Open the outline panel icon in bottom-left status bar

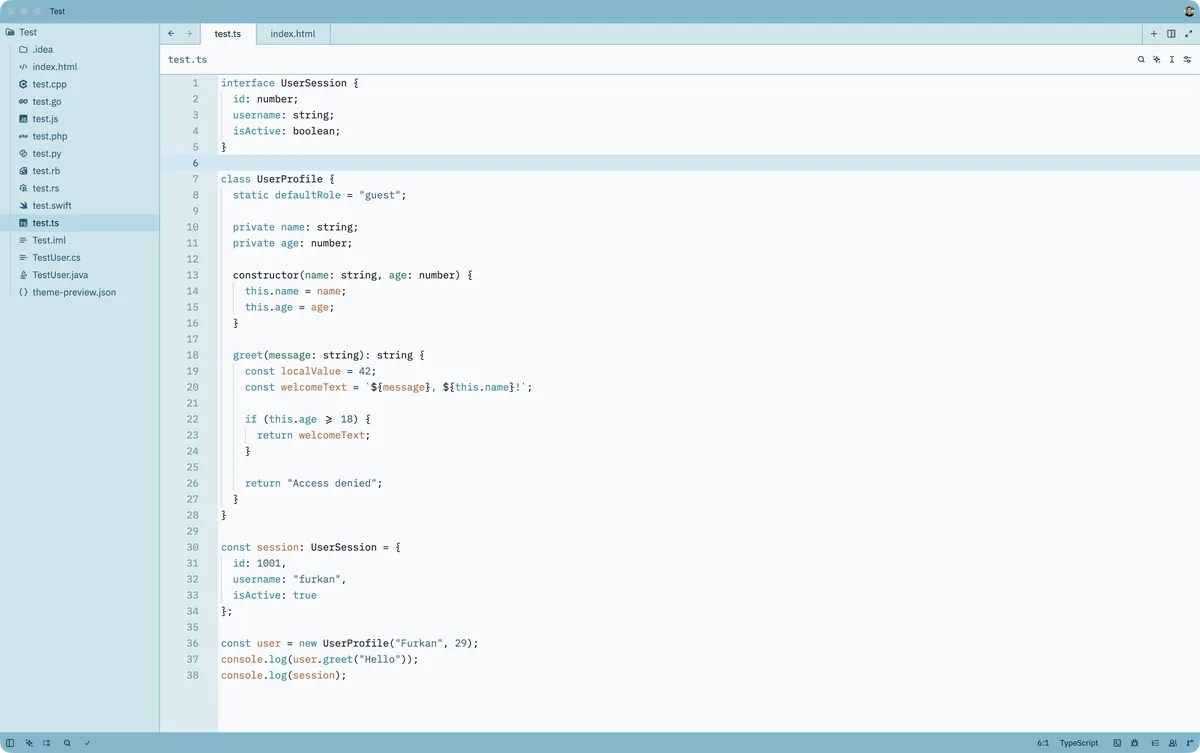(47, 743)
